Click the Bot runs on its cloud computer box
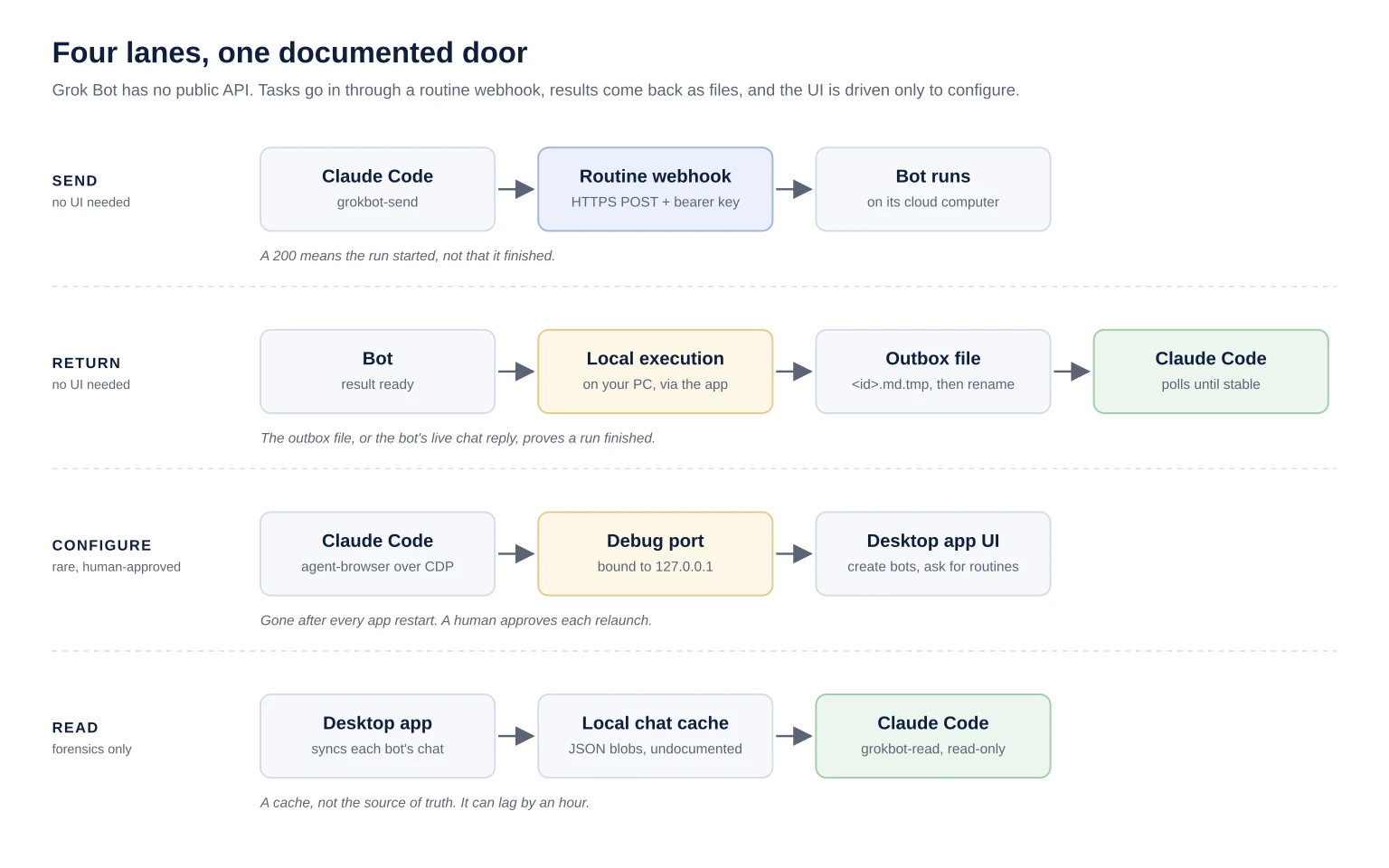The width and height of the screenshot is (1389, 868). coord(933,189)
